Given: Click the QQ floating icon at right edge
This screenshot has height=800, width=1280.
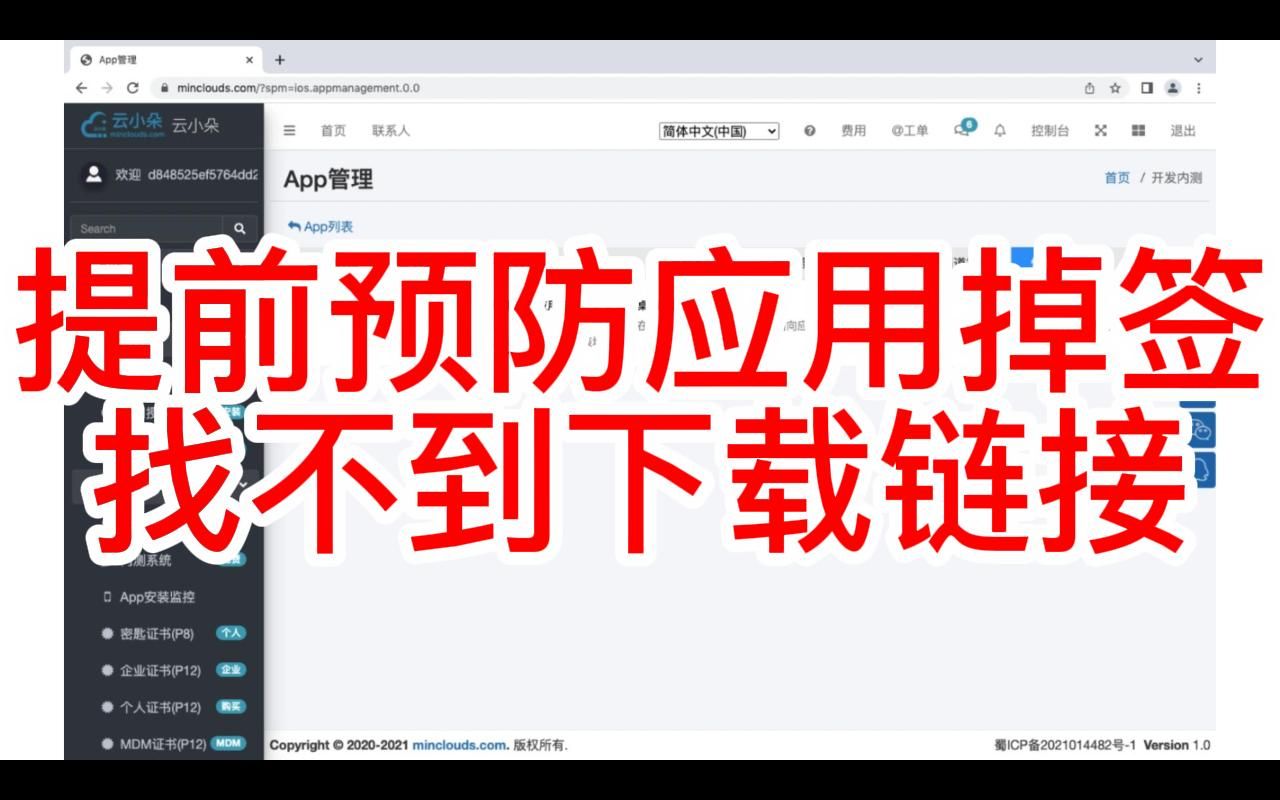Looking at the screenshot, I should tap(1203, 468).
